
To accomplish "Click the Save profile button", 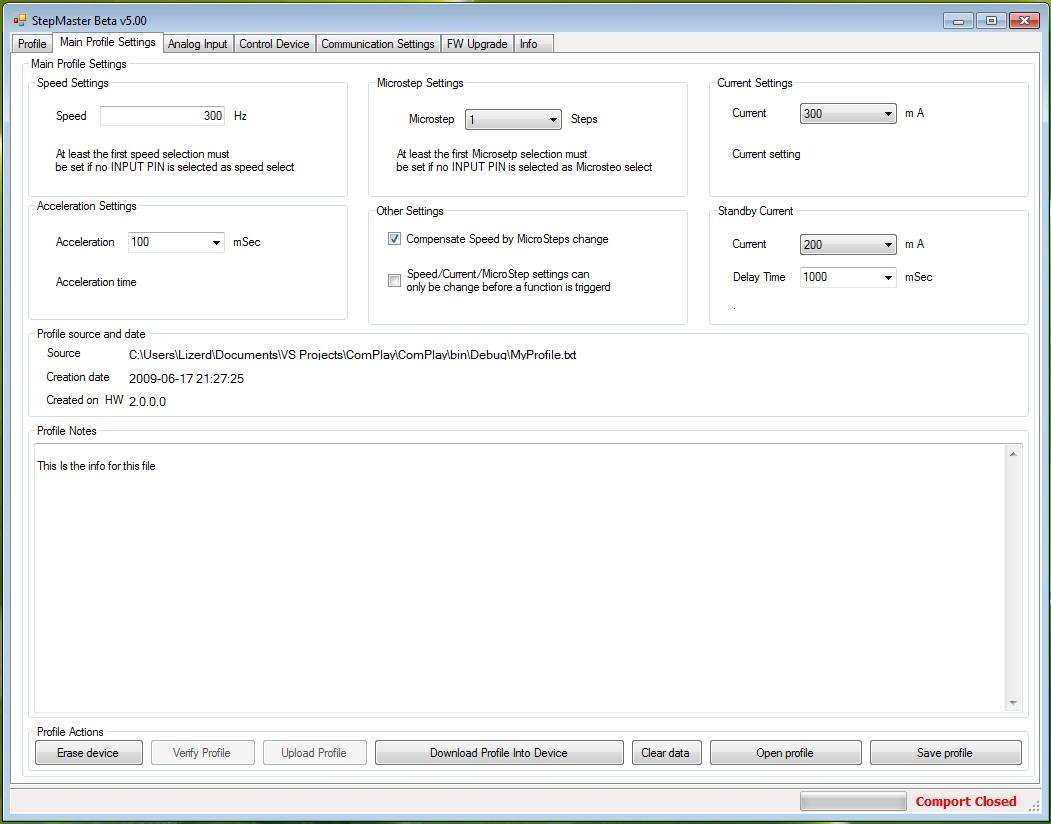I will [944, 753].
